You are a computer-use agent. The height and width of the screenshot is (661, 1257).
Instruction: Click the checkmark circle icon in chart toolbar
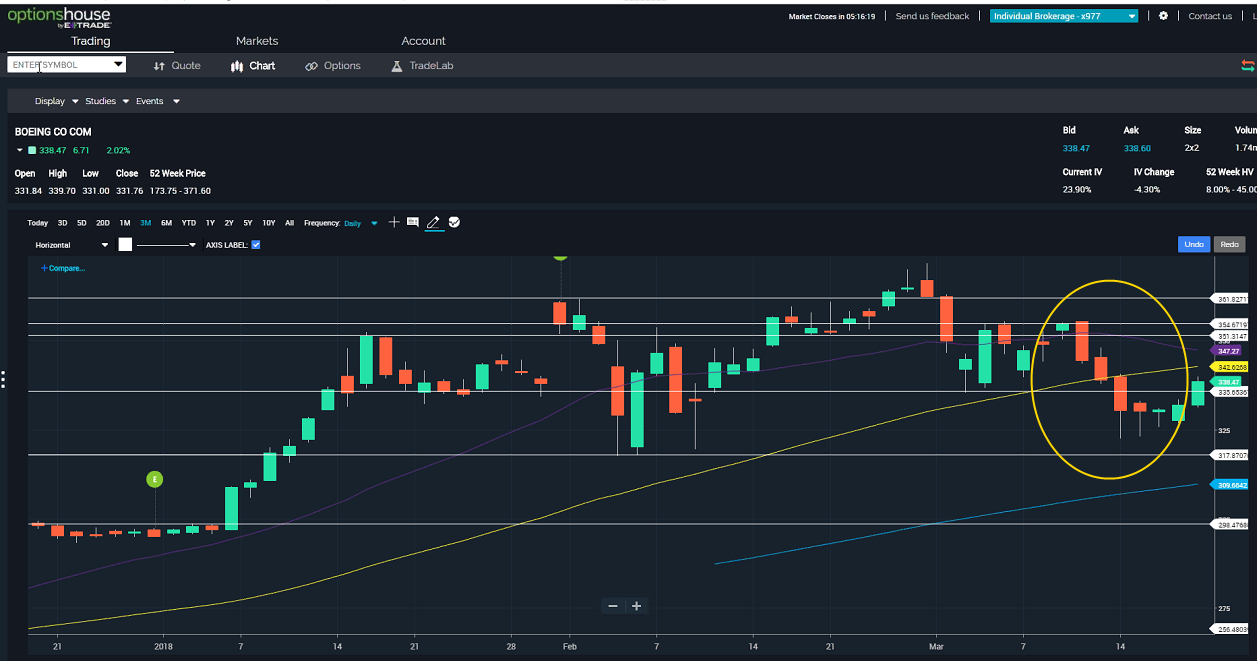(454, 223)
